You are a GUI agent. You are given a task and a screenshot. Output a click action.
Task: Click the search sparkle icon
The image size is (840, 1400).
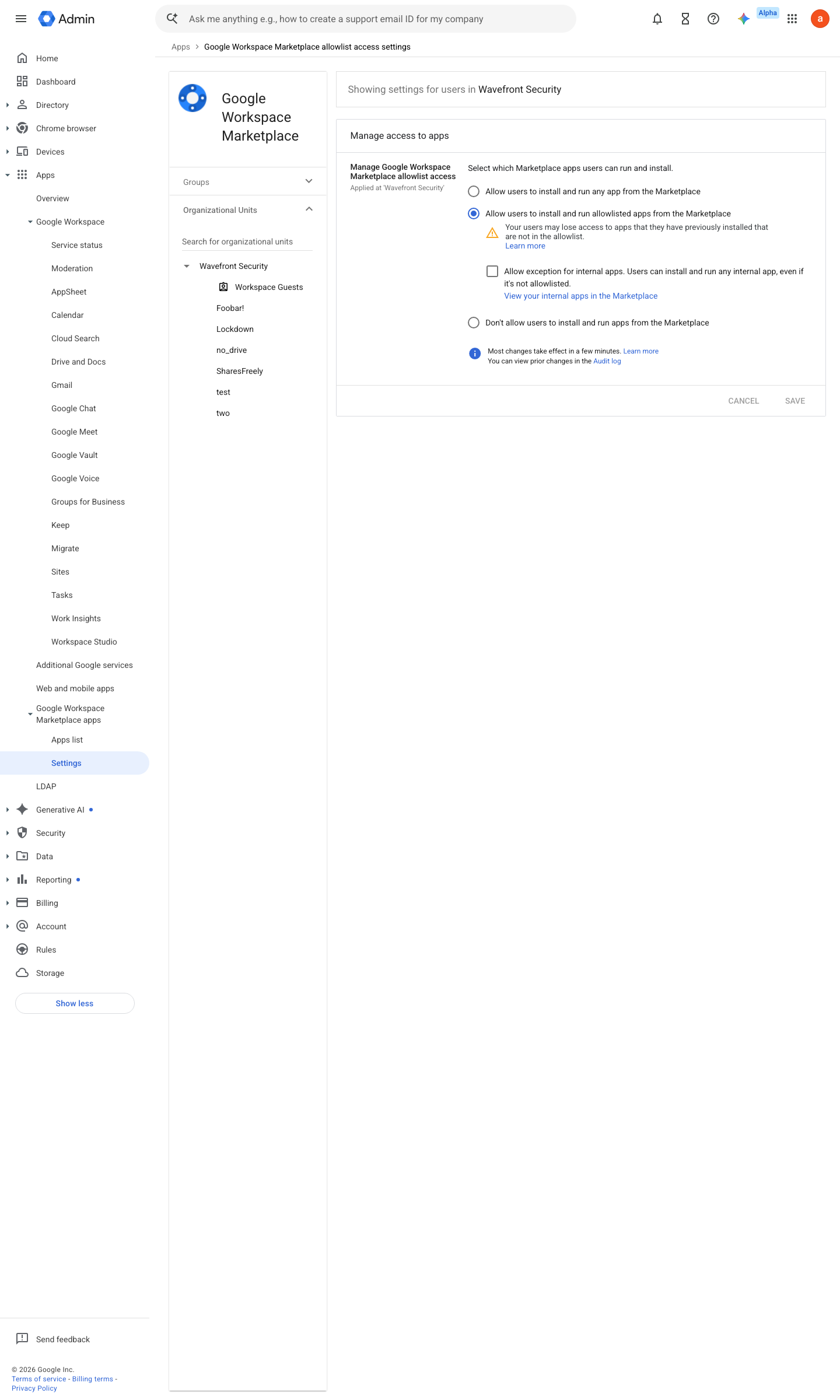coord(172,19)
